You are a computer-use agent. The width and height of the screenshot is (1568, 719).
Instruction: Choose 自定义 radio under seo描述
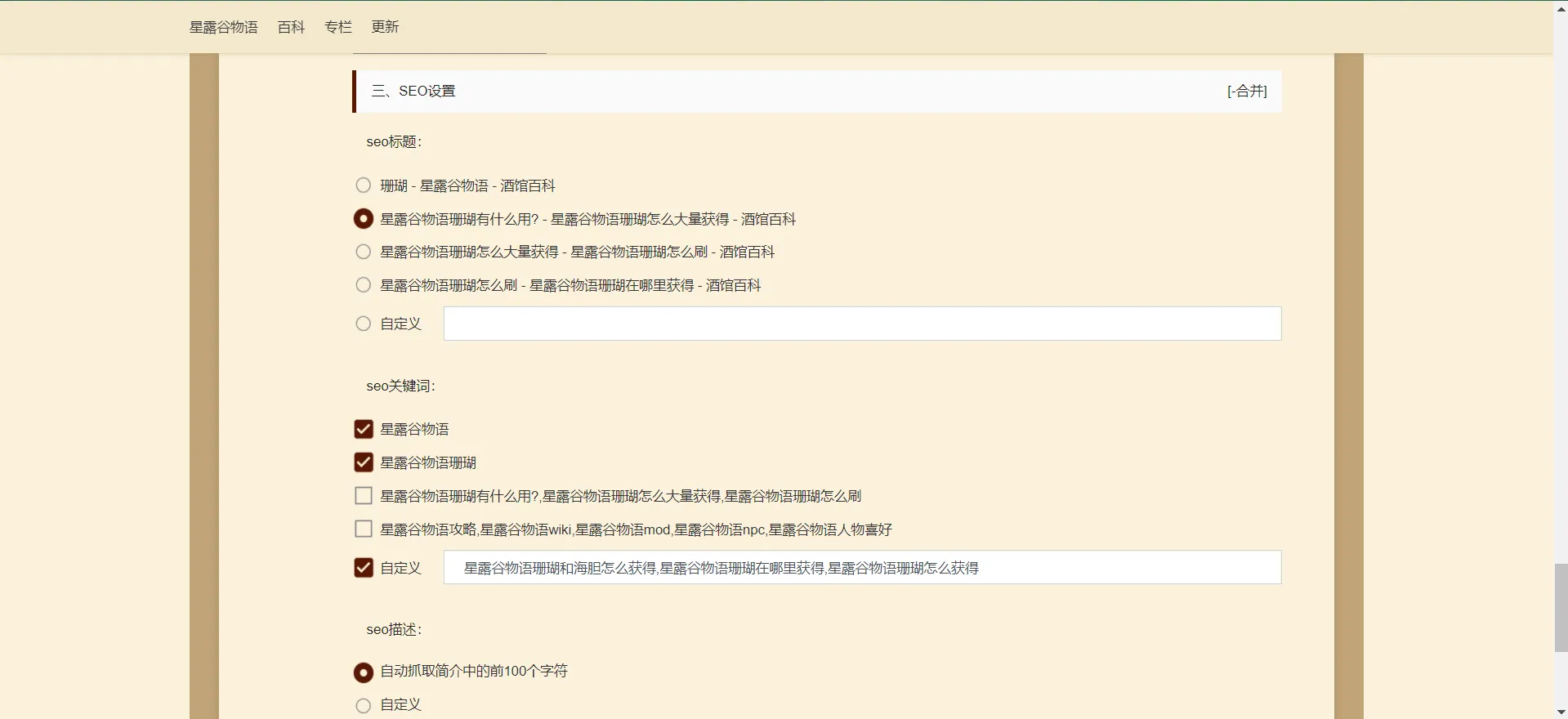(x=364, y=705)
